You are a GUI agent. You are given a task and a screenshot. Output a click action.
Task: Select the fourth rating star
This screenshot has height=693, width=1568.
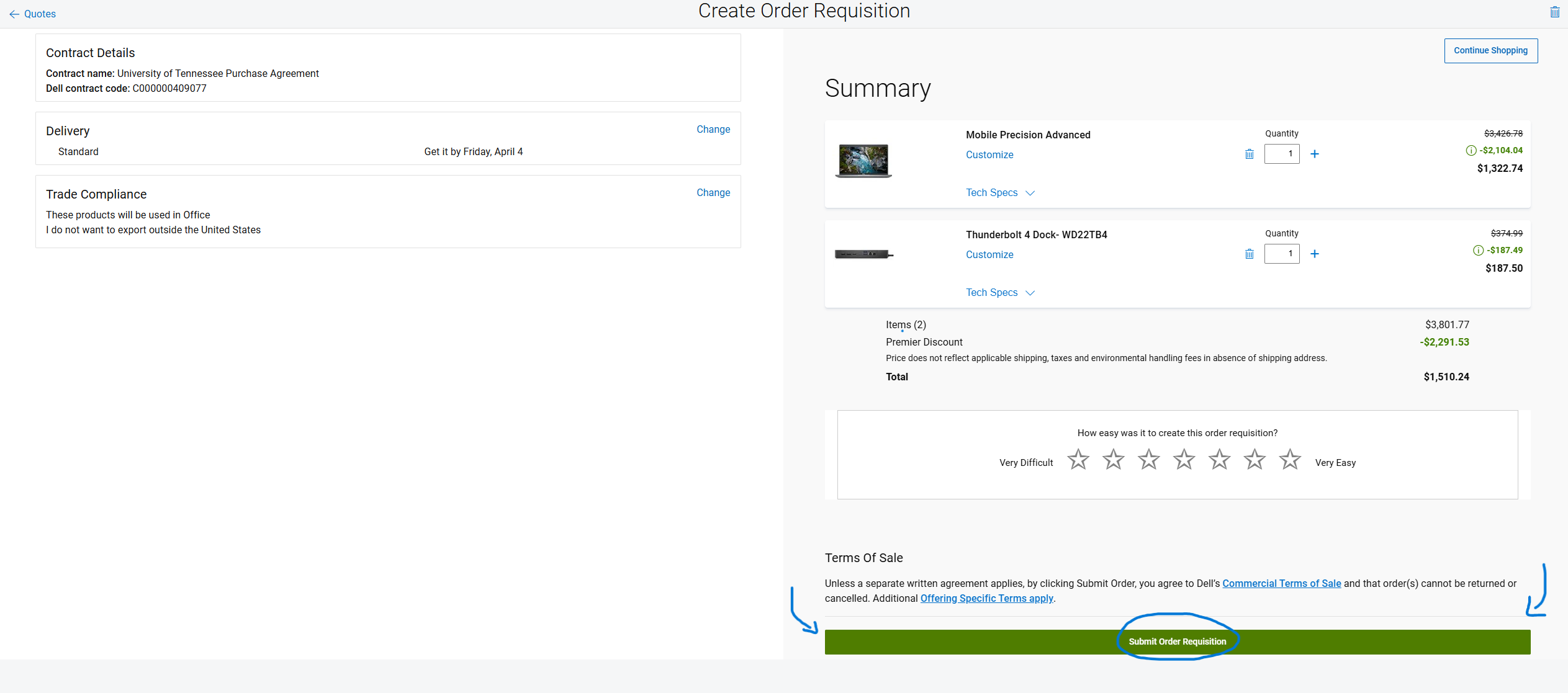(1184, 460)
